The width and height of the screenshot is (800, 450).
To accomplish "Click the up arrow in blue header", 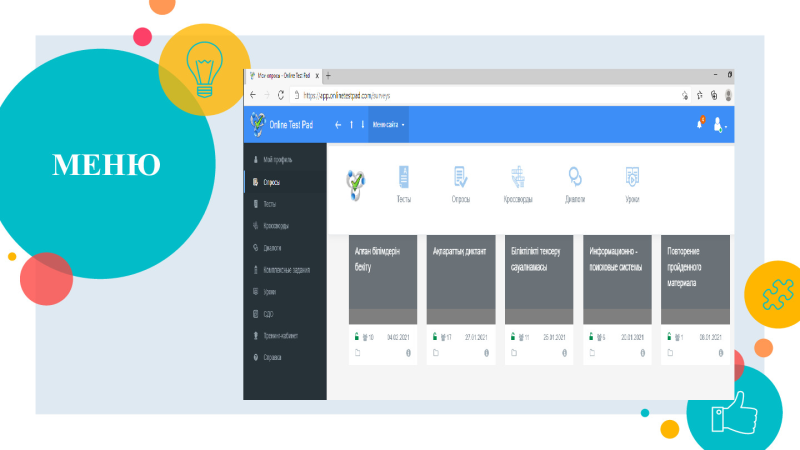I will pos(351,124).
